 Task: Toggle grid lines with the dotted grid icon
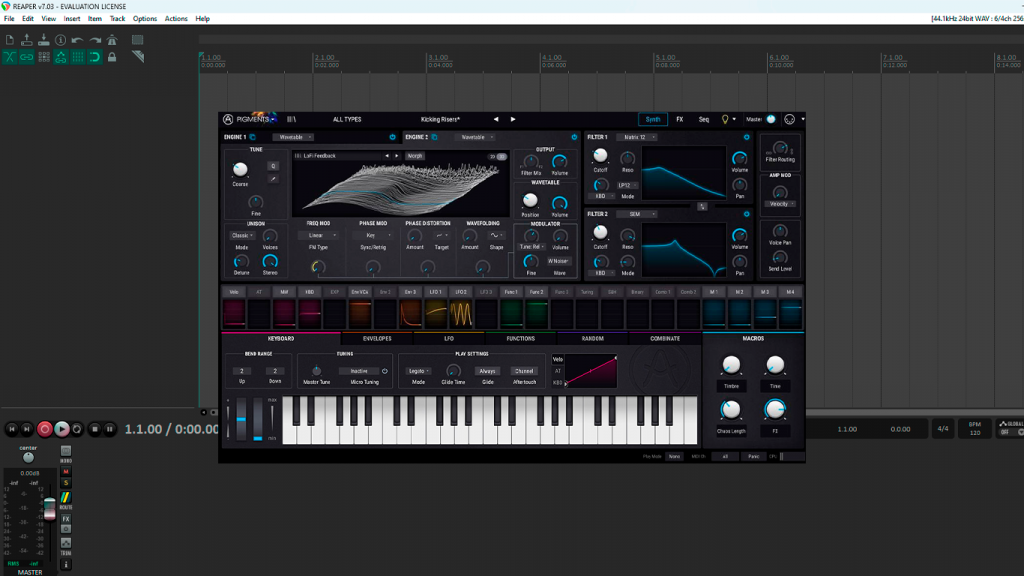click(78, 57)
